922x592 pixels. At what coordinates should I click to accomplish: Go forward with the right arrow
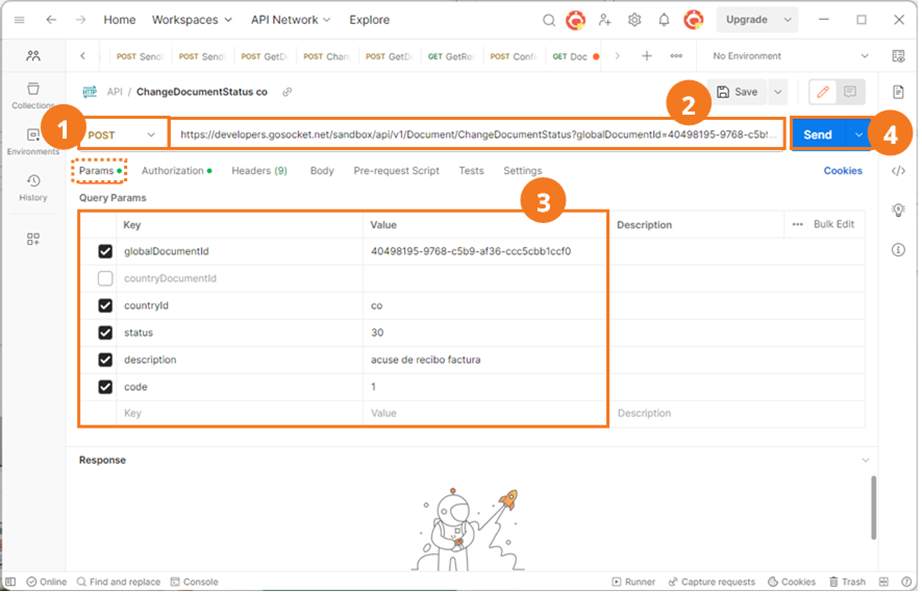tap(81, 20)
